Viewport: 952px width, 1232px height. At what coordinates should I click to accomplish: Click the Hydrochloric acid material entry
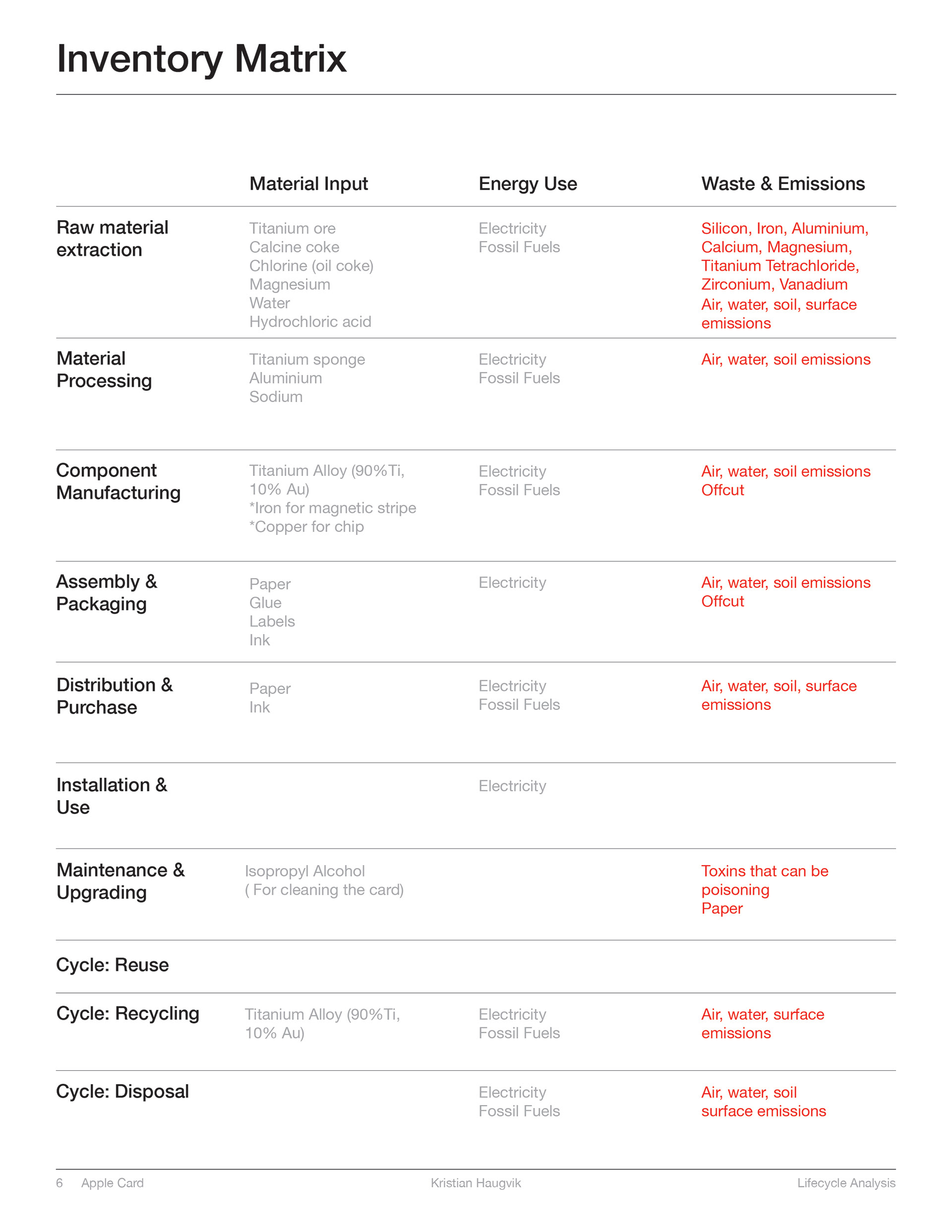click(x=310, y=322)
